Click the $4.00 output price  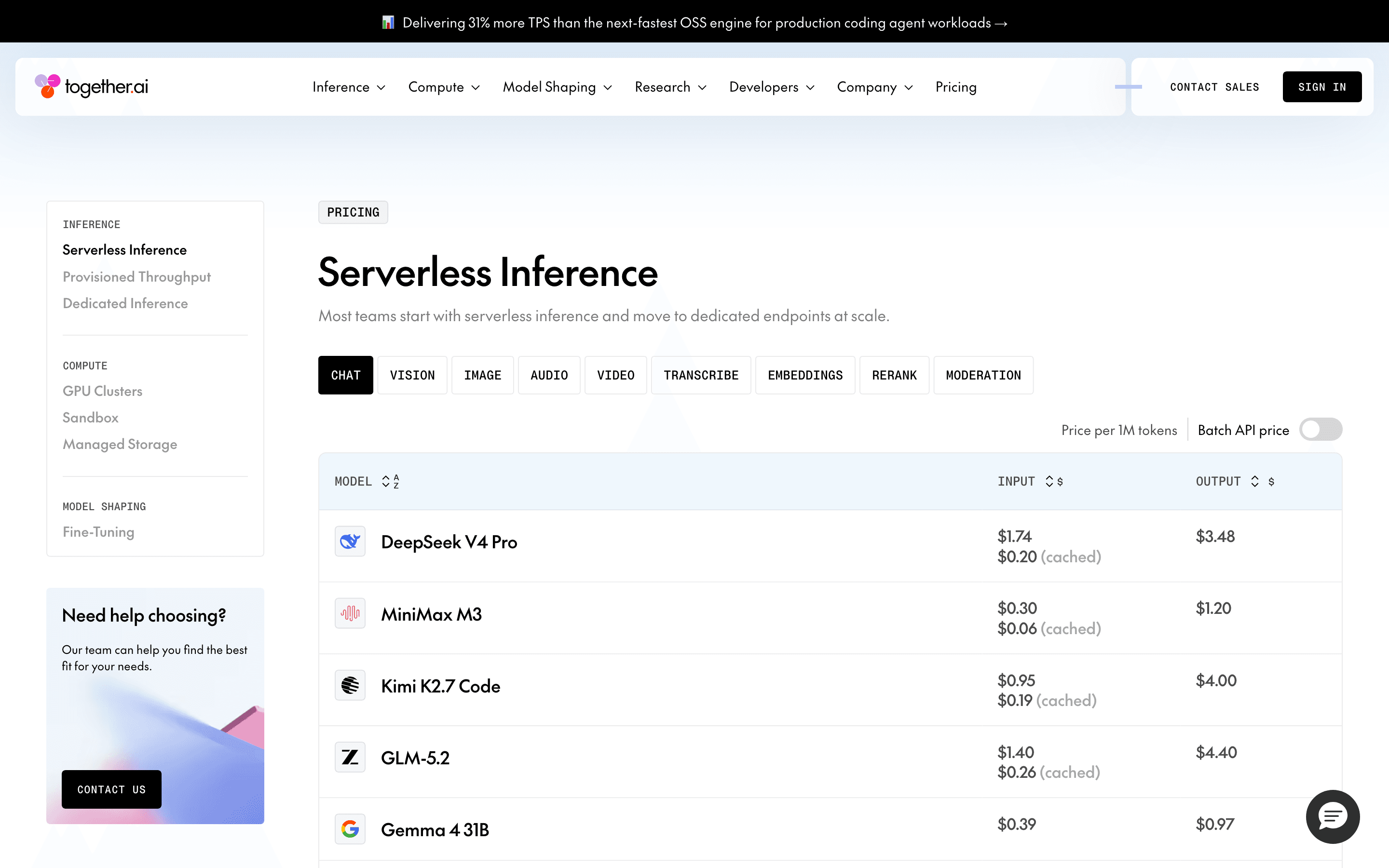click(1216, 680)
